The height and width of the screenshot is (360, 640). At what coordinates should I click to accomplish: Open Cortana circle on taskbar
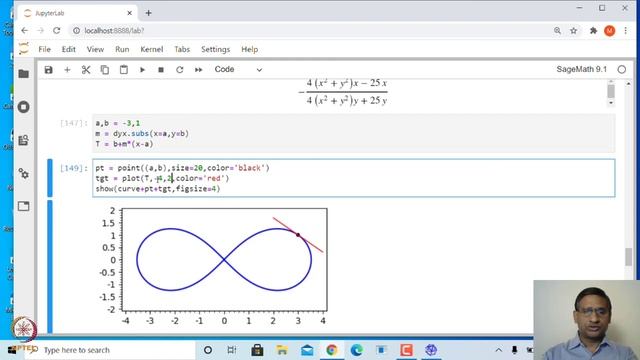coord(208,350)
